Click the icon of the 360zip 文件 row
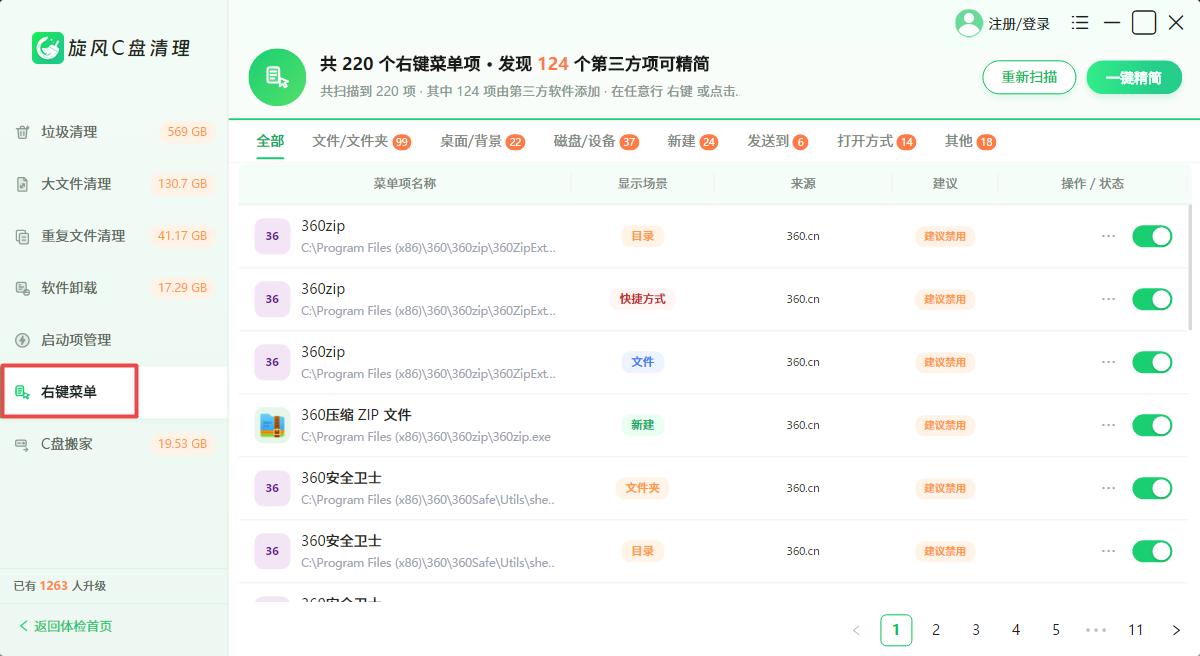The height and width of the screenshot is (656, 1200). point(272,362)
